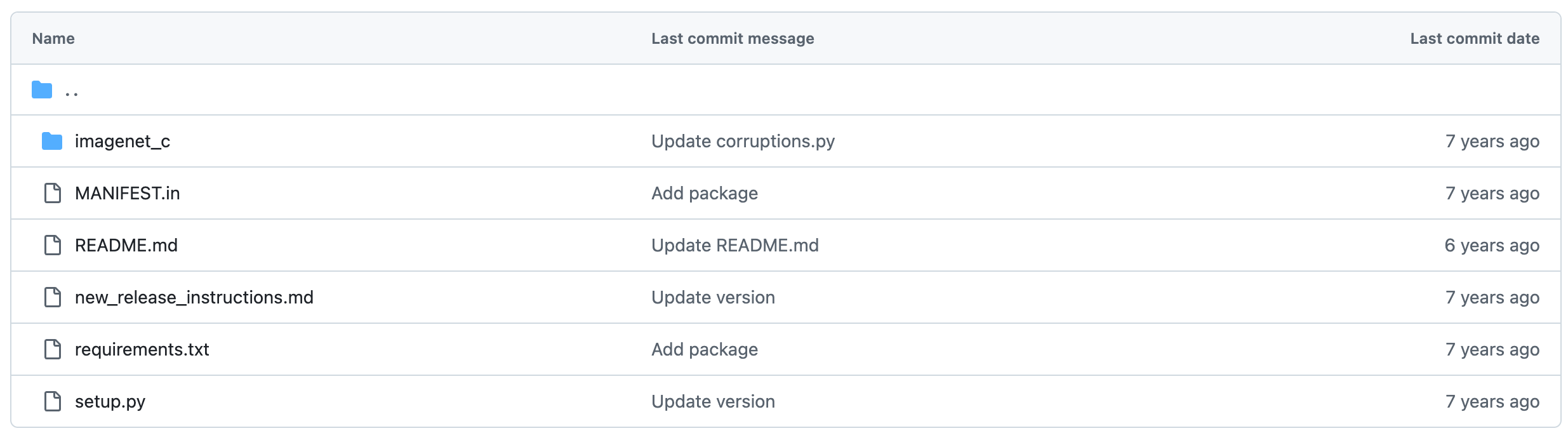Screen dimensions: 1568x433
Task: Open the setup.py file
Action: tap(110, 401)
